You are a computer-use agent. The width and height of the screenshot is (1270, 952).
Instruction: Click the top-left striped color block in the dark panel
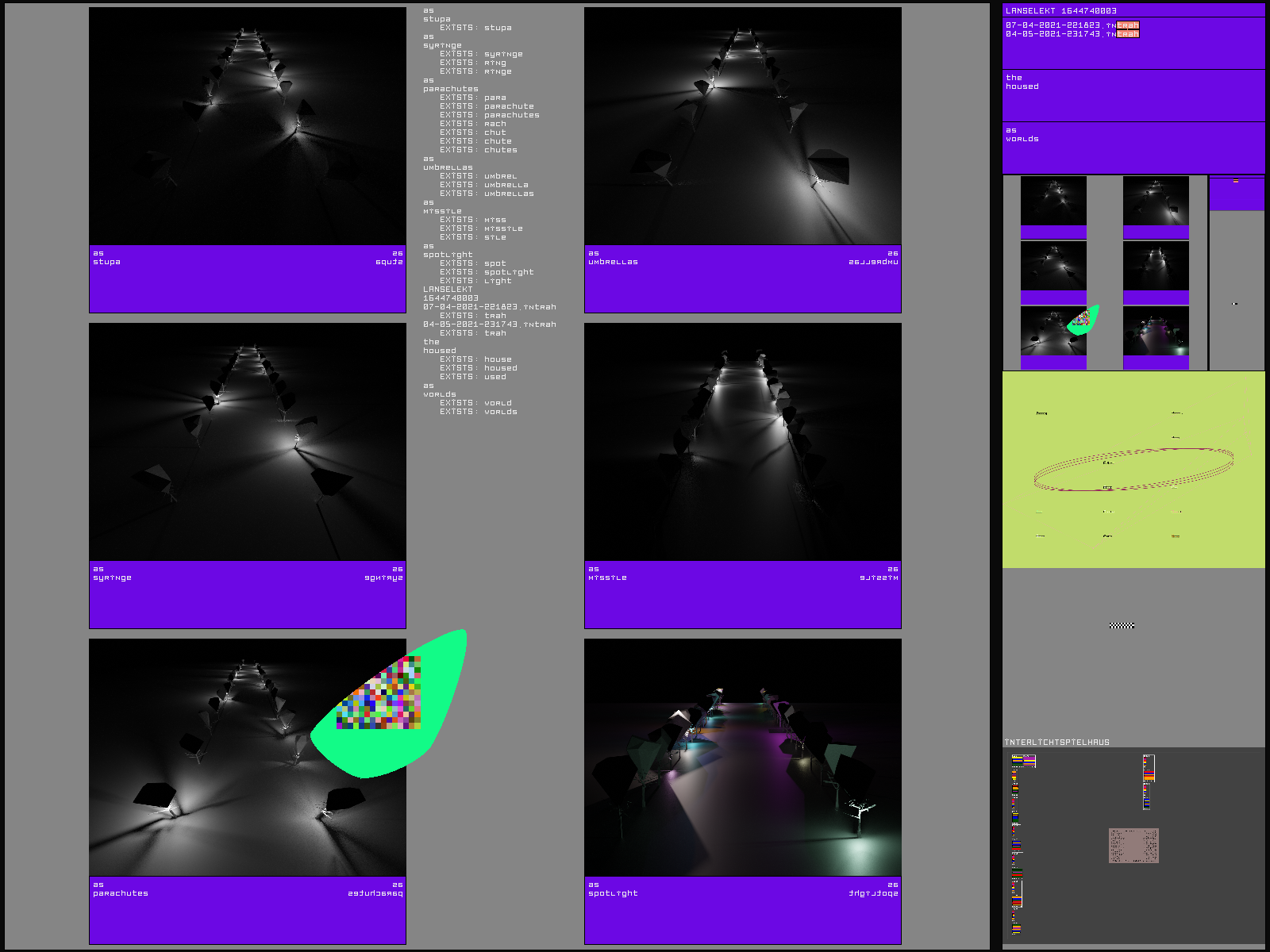pyautogui.click(x=1023, y=761)
